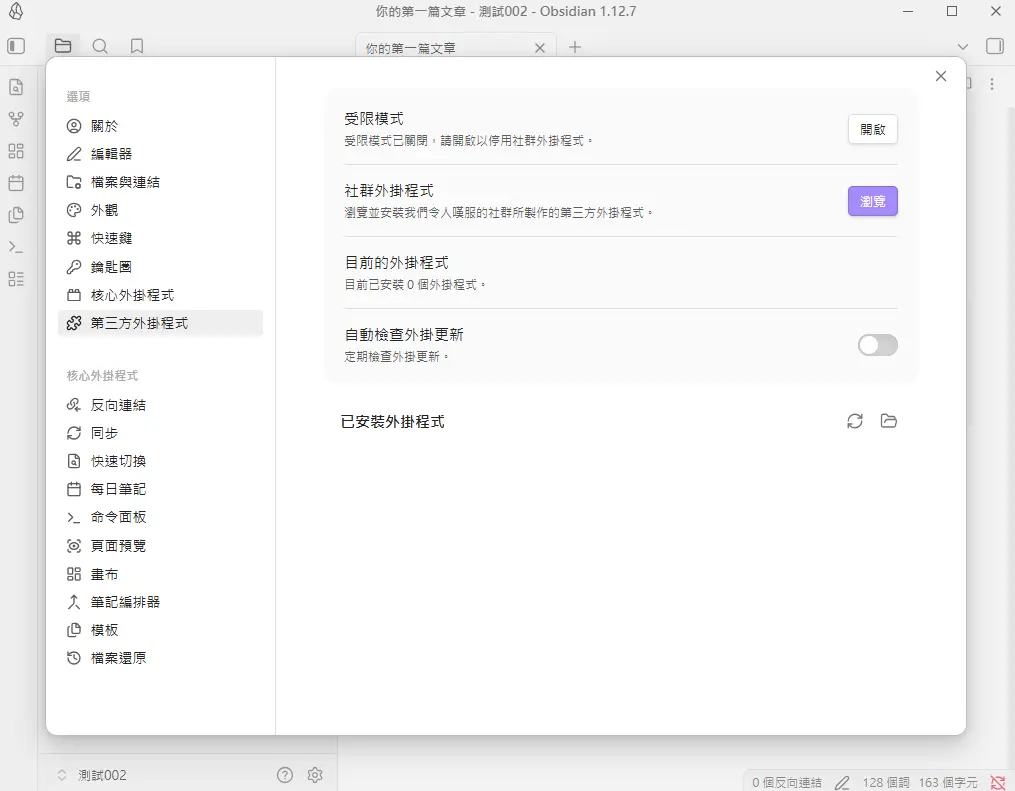Click the settings gear icon
Image resolution: width=1015 pixels, height=791 pixels.
[315, 775]
